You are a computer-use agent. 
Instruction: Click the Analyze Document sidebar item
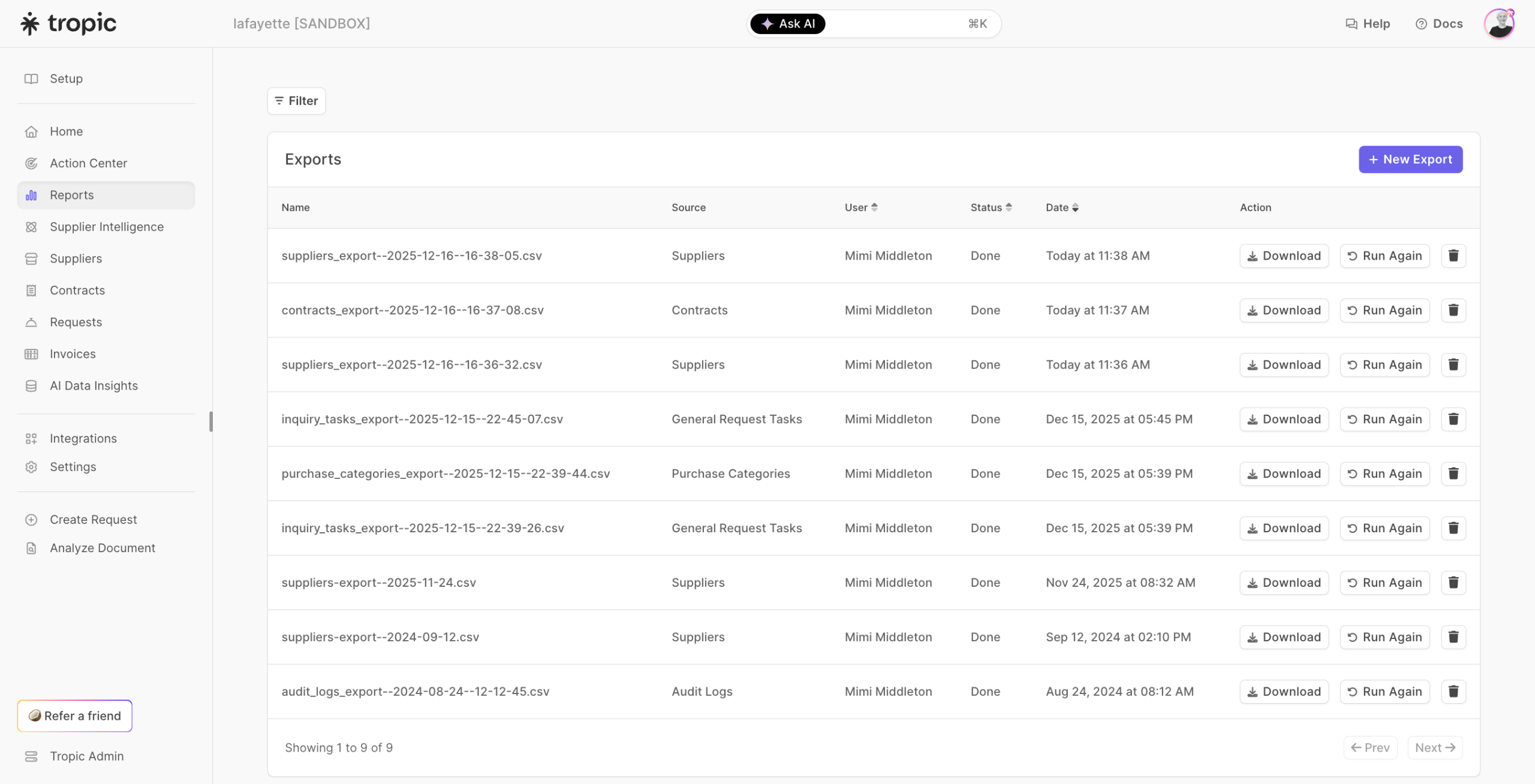point(102,548)
